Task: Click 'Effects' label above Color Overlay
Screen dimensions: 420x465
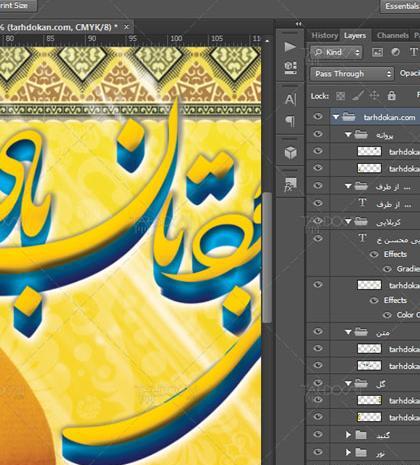Action: [395, 300]
